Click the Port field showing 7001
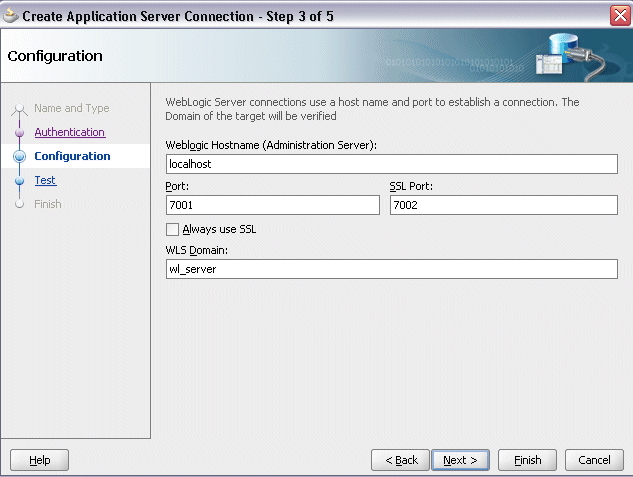Screen dimensions: 633x477 [x=272, y=205]
